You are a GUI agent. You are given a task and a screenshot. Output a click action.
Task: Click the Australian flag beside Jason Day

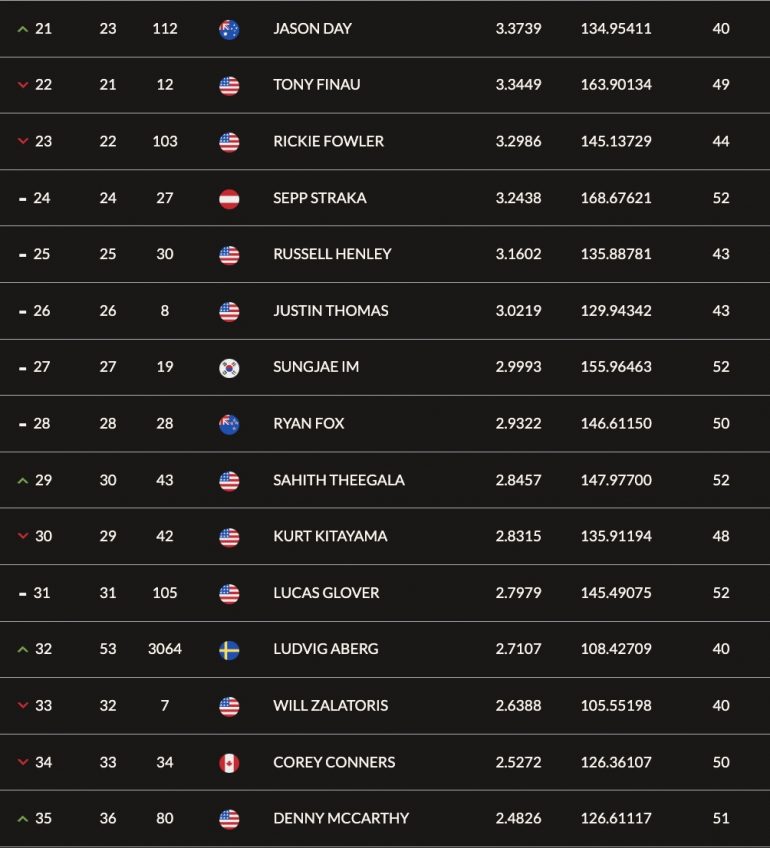pyautogui.click(x=229, y=29)
